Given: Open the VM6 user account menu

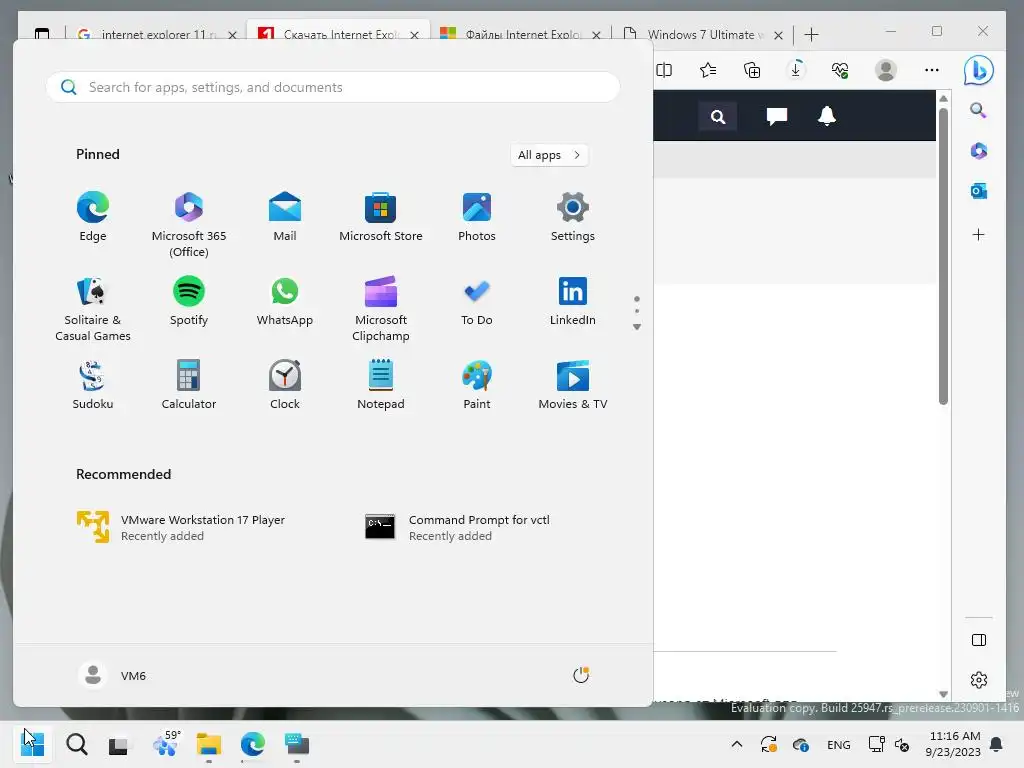Looking at the screenshot, I should pos(112,675).
